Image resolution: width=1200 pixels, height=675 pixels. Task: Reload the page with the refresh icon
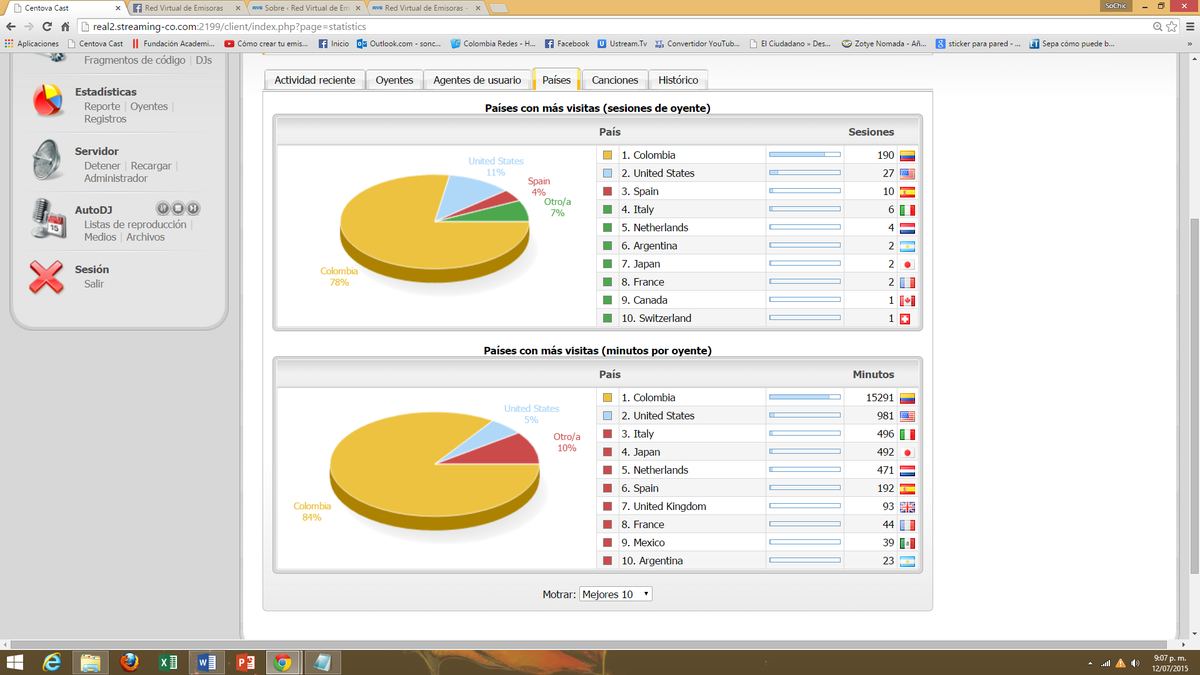(47, 27)
